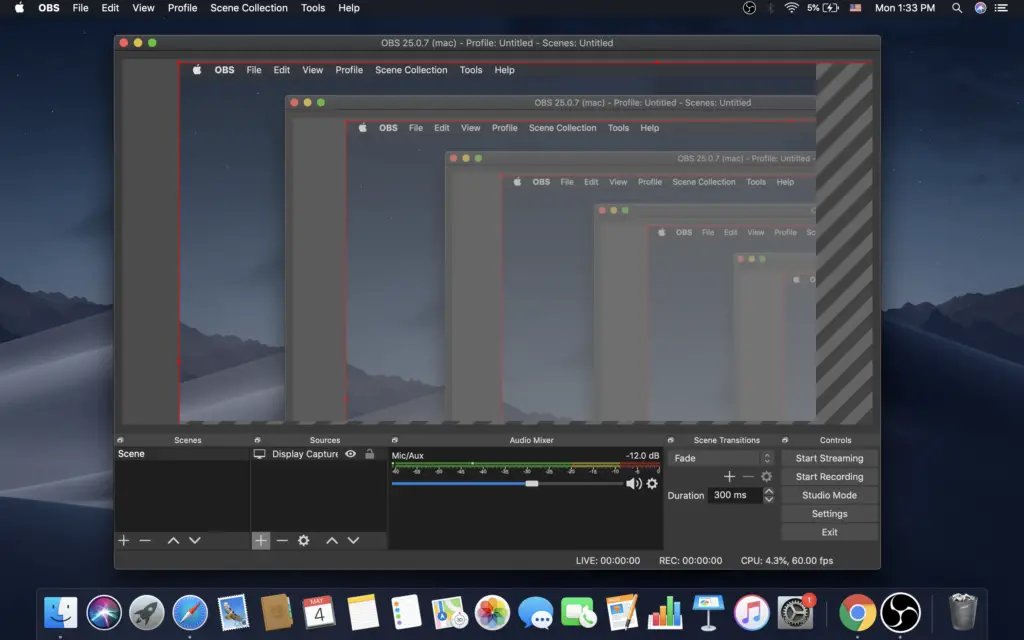Open the Edit menu in top menu bar

point(110,8)
